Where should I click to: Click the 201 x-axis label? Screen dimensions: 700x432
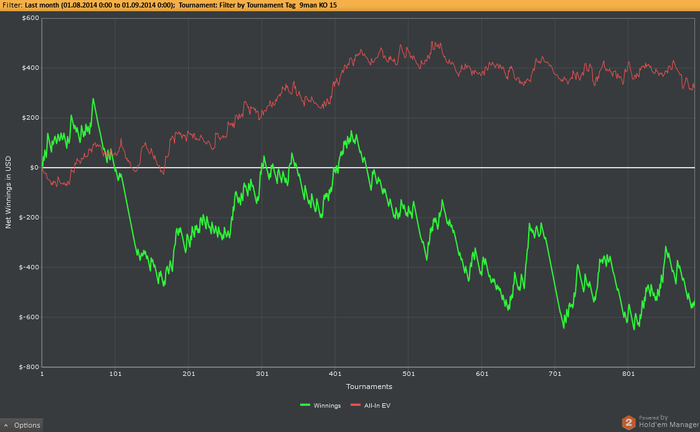click(188, 374)
